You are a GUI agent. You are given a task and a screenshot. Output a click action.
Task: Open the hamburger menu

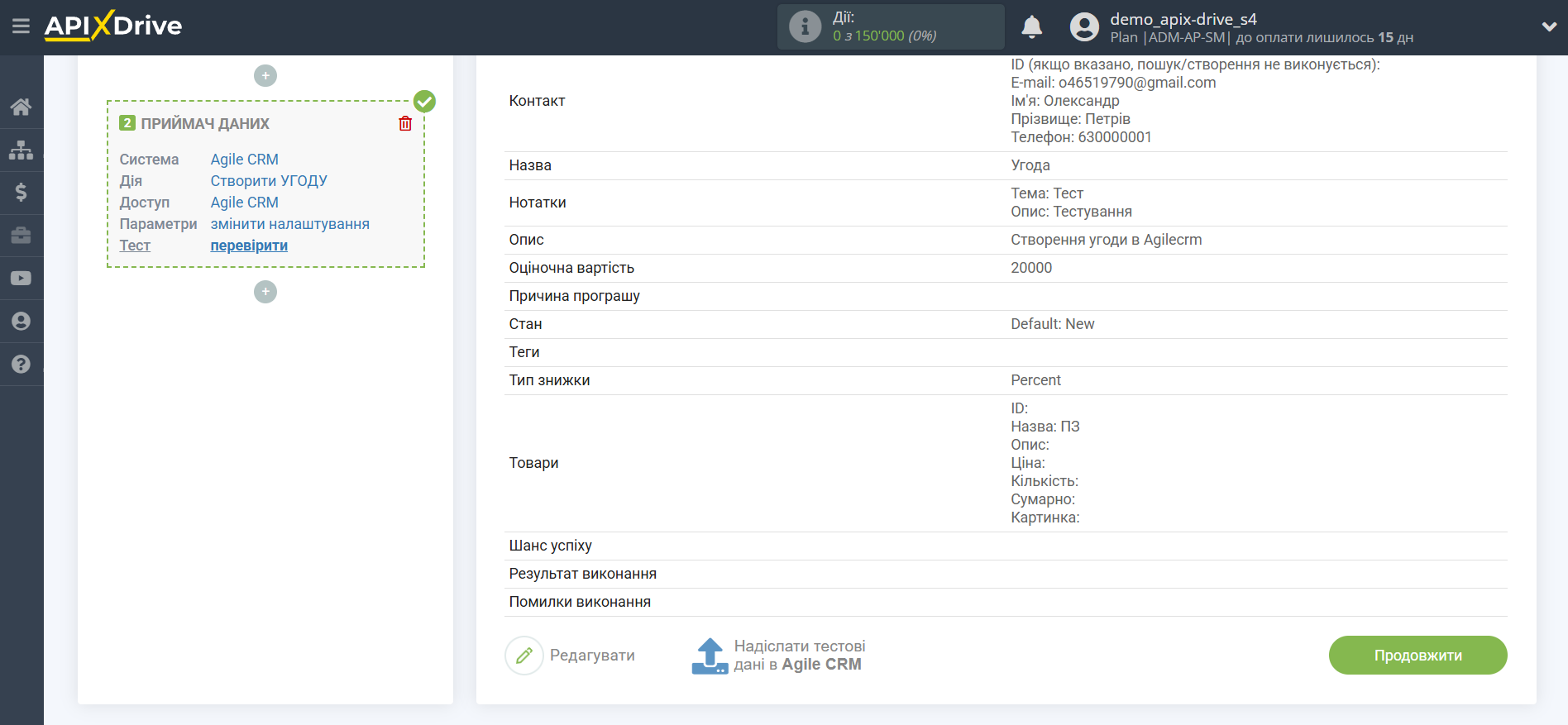click(x=21, y=26)
